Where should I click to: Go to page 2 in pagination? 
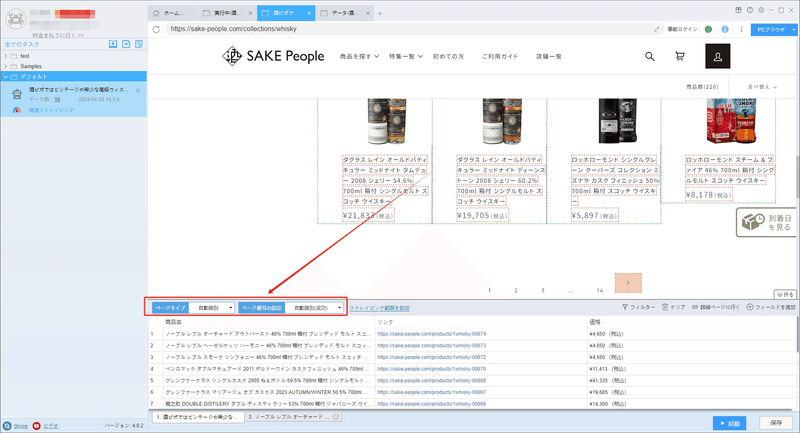pyautogui.click(x=516, y=290)
